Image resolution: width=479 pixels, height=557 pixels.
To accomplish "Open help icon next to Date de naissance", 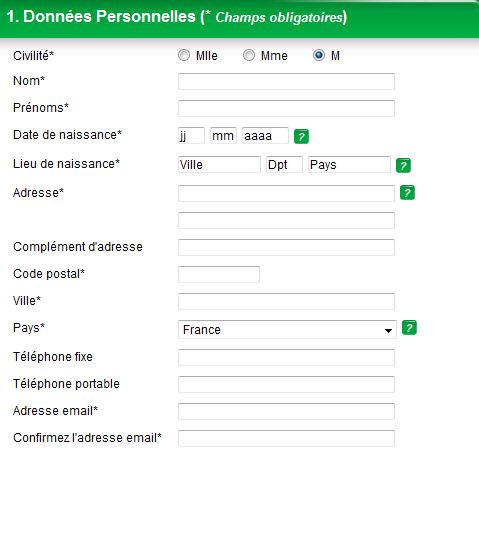I will (x=301, y=136).
